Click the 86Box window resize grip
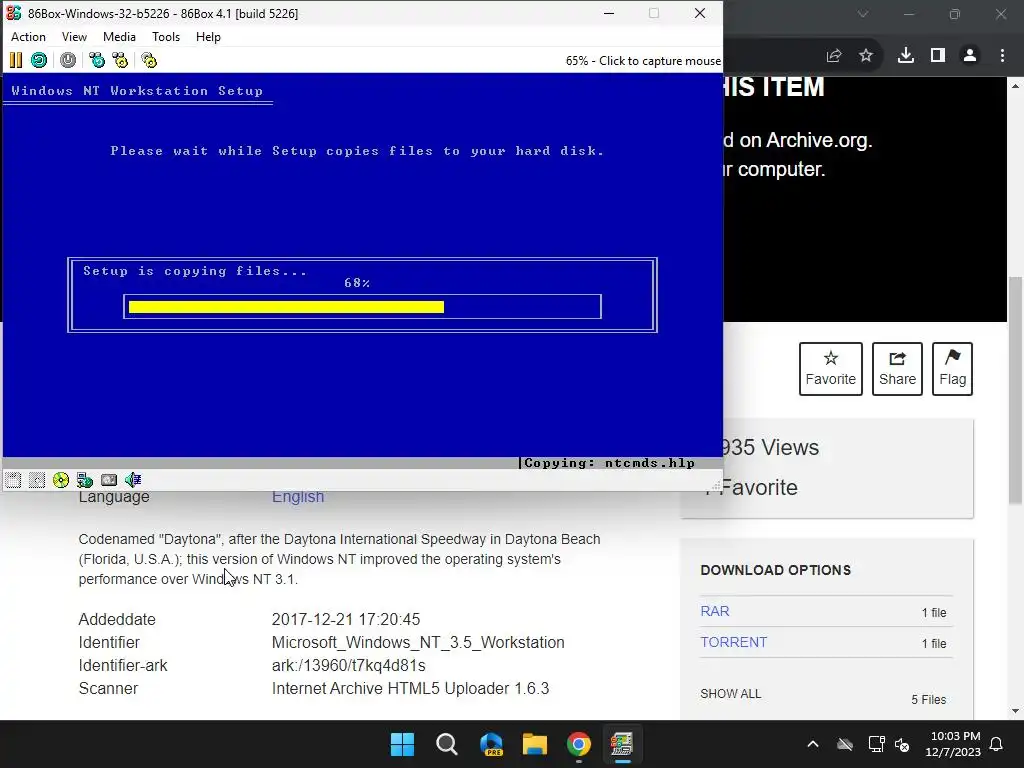Image resolution: width=1024 pixels, height=768 pixels. [716, 485]
